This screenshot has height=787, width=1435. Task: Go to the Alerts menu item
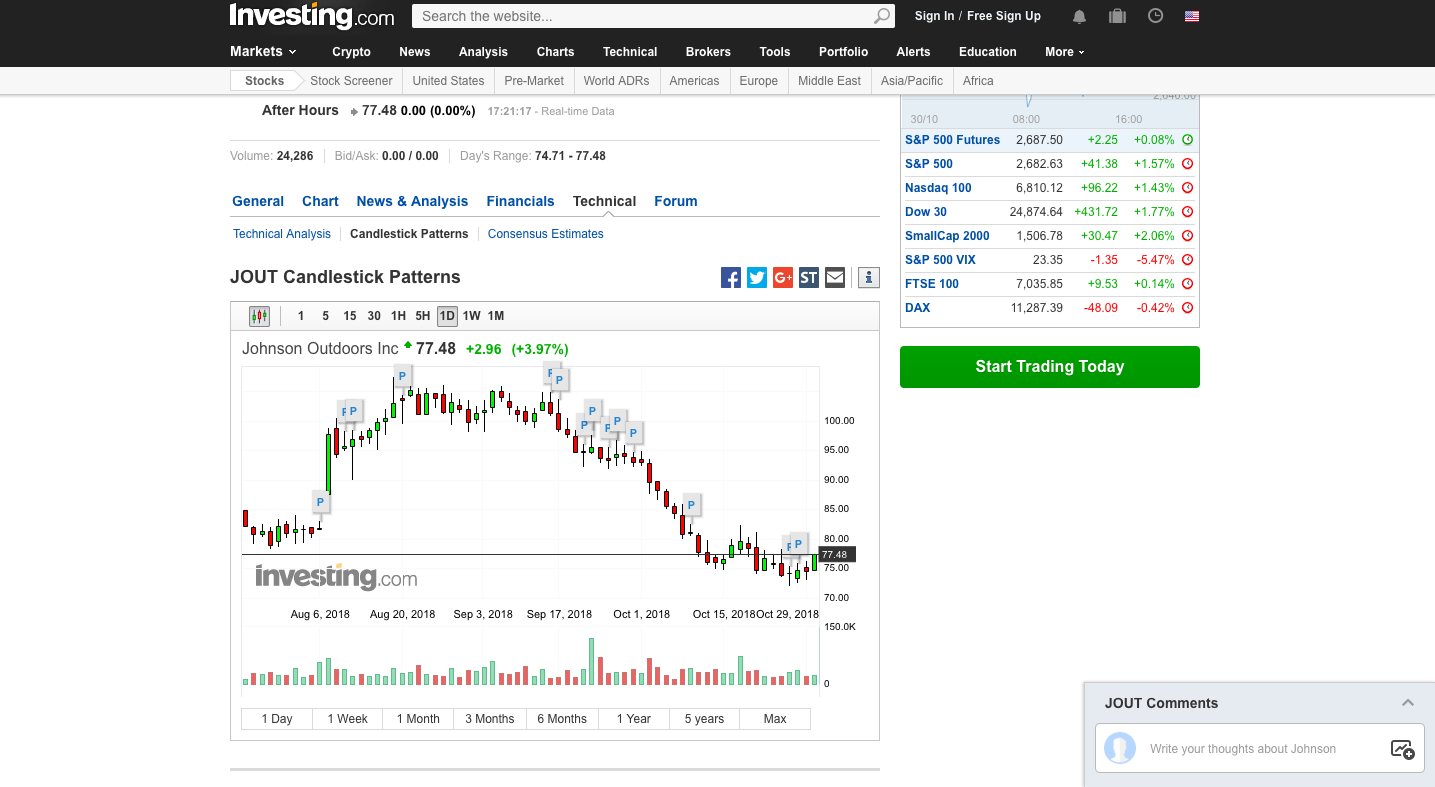click(913, 52)
